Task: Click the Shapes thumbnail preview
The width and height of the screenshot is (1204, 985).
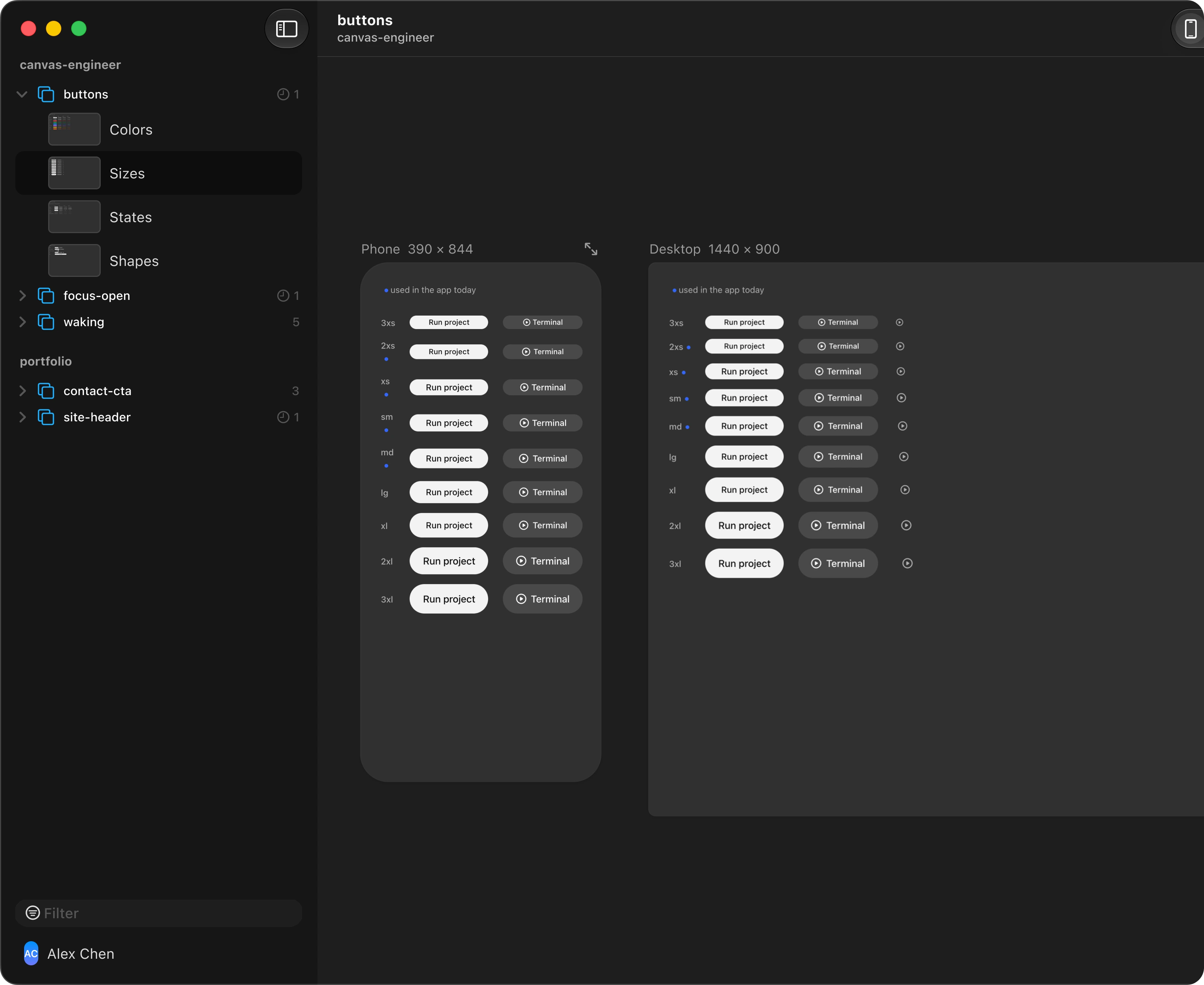Action: pos(74,260)
